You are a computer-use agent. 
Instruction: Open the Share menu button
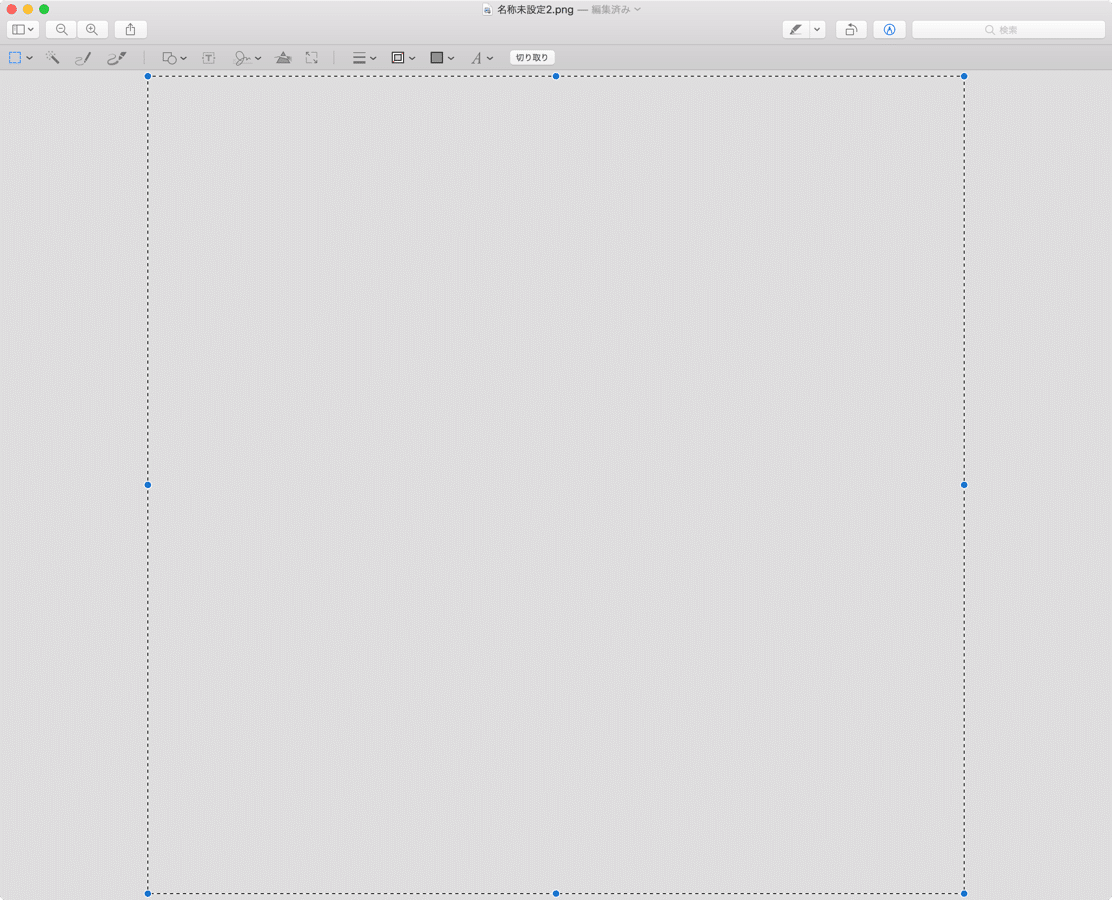pos(130,29)
